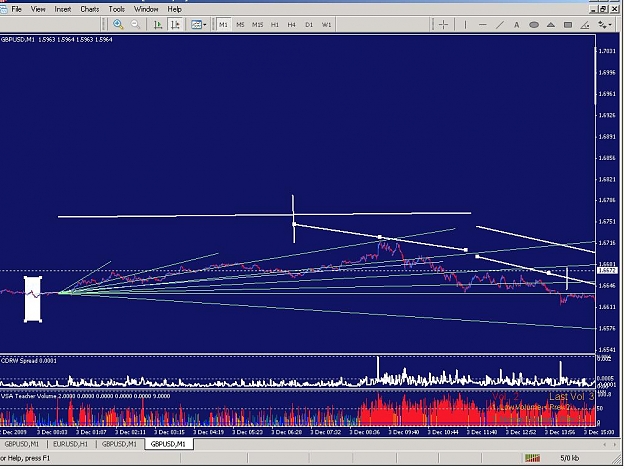
Task: Click the 5/0 kb traffic indicator
Action: pyautogui.click(x=570, y=458)
